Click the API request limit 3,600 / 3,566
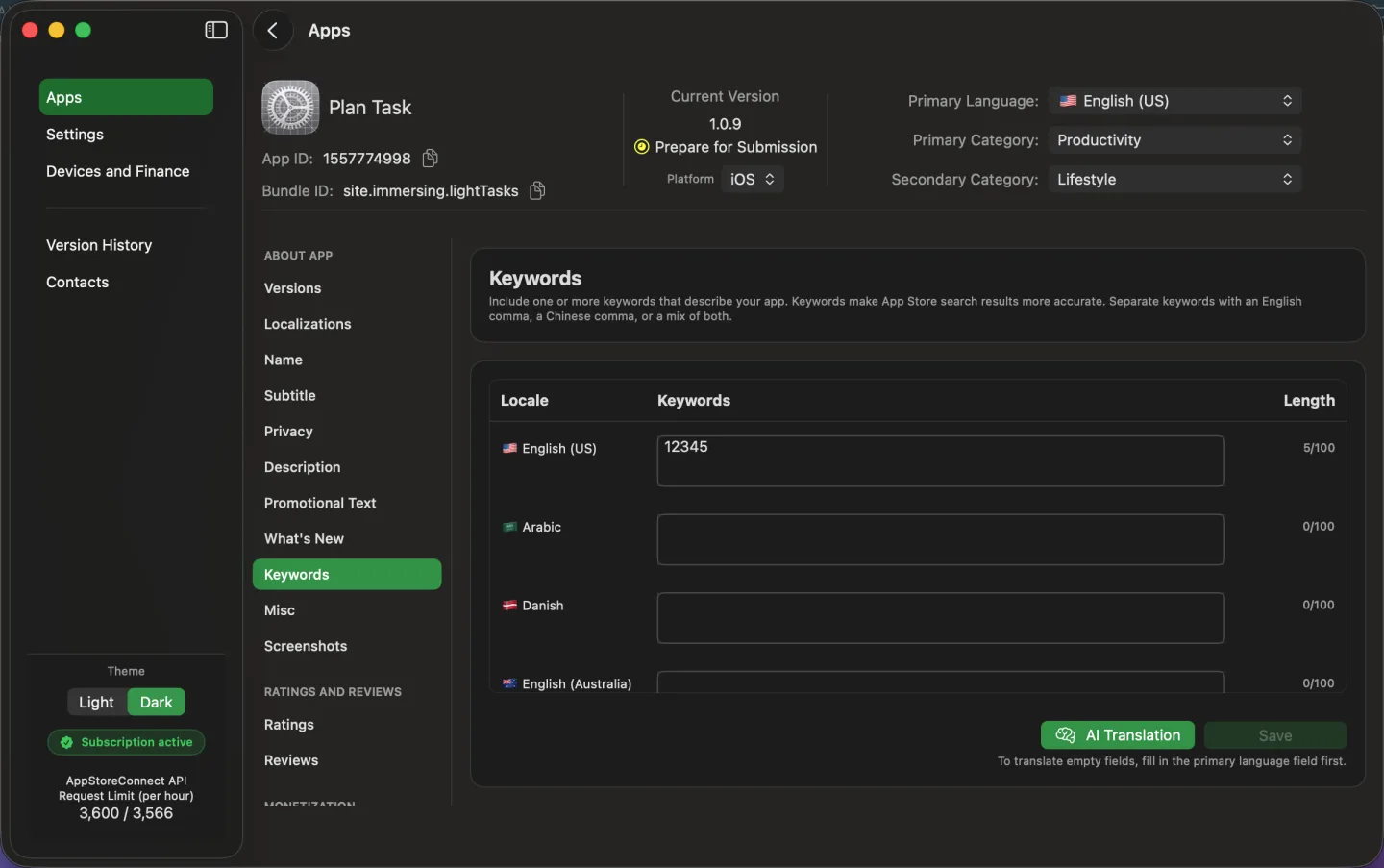 [x=126, y=813]
